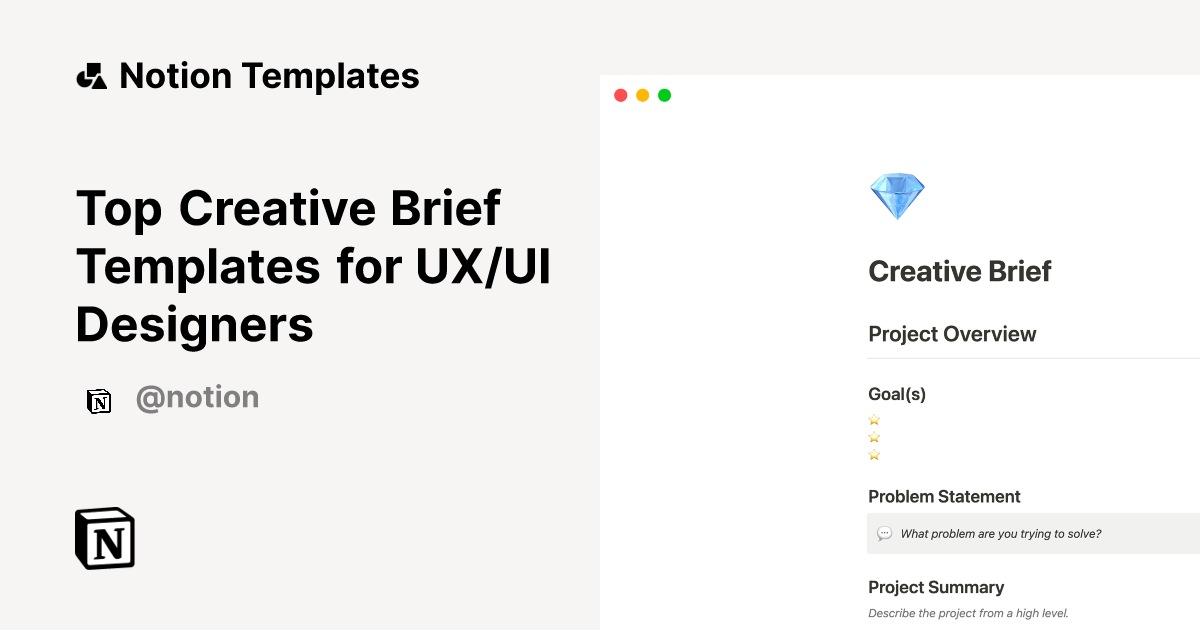This screenshot has width=1200, height=630.
Task: Click the Problem Statement heading
Action: (x=944, y=496)
